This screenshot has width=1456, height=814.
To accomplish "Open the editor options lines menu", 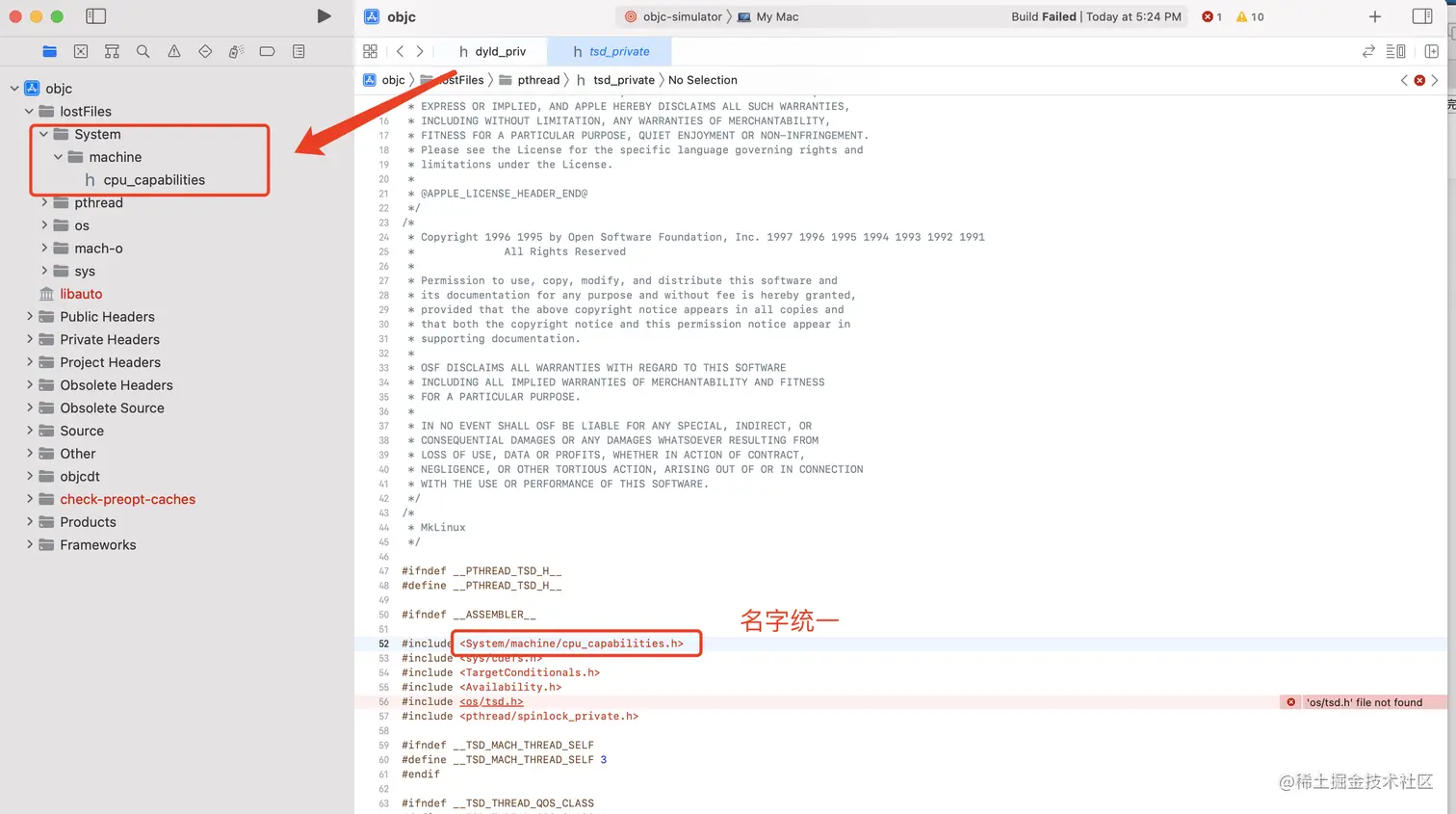I will tap(1395, 51).
